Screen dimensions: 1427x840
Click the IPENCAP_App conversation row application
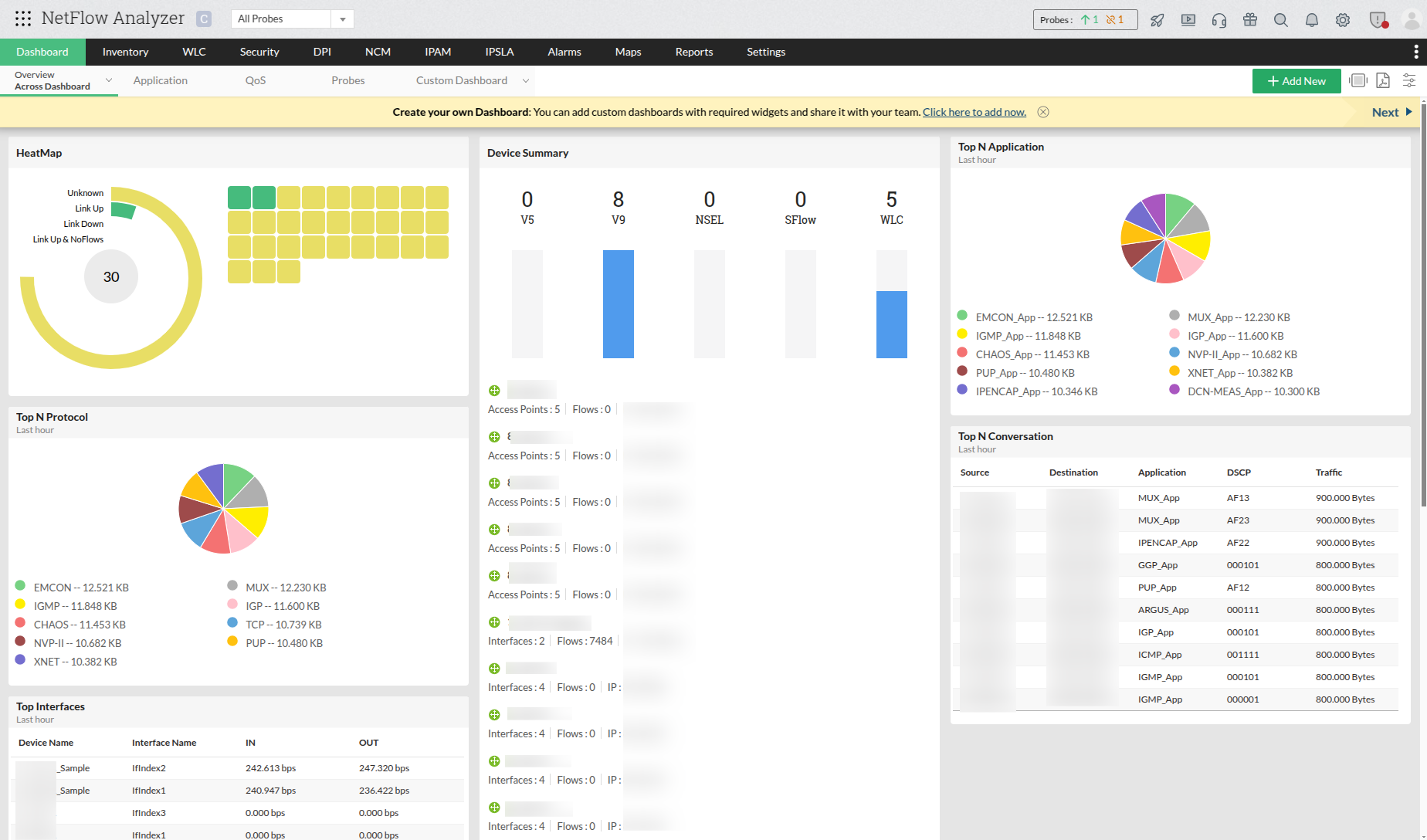tap(1168, 543)
